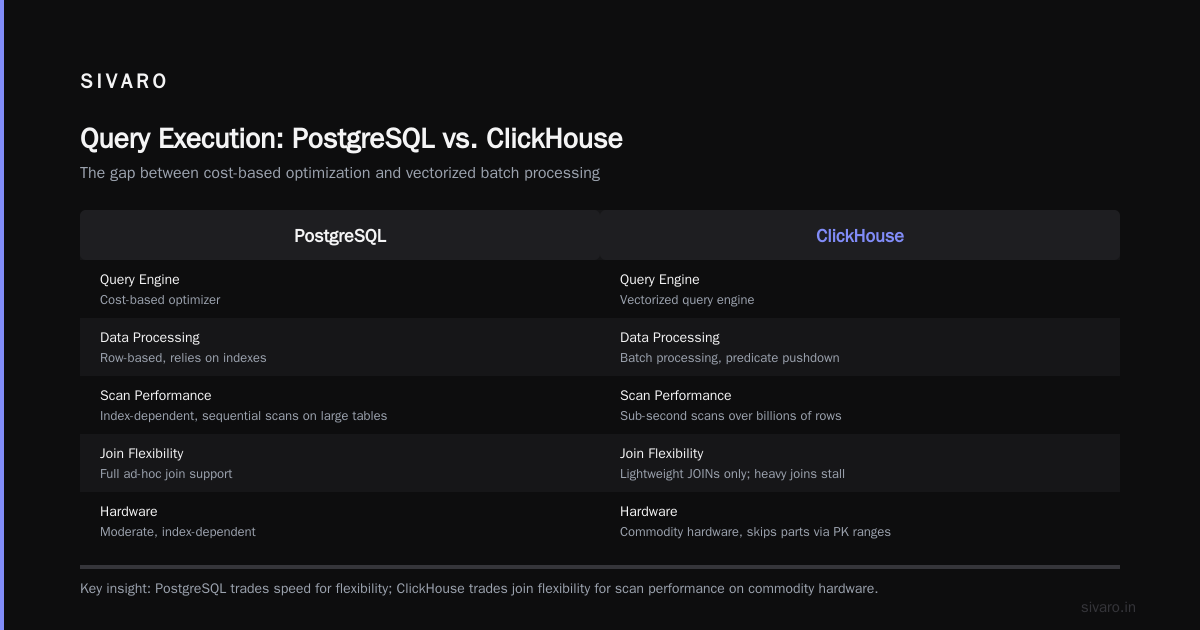Click 'Moderate, index-dependent' text
Image resolution: width=1200 pixels, height=630 pixels.
[x=178, y=532]
